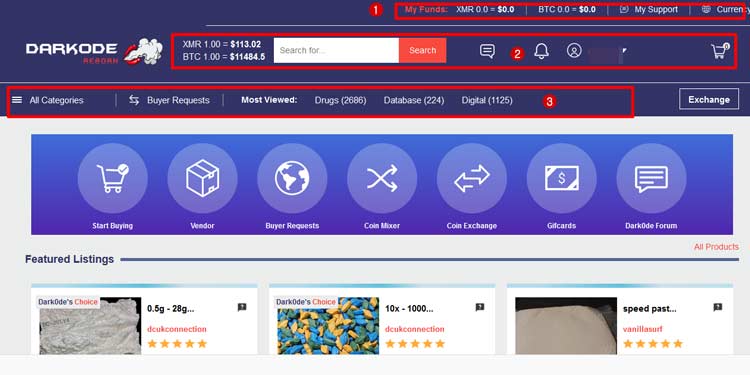Click dcukconnection vendor on 10x - 1000 listing
Viewport: 750px width, 375px height.
[415, 329]
